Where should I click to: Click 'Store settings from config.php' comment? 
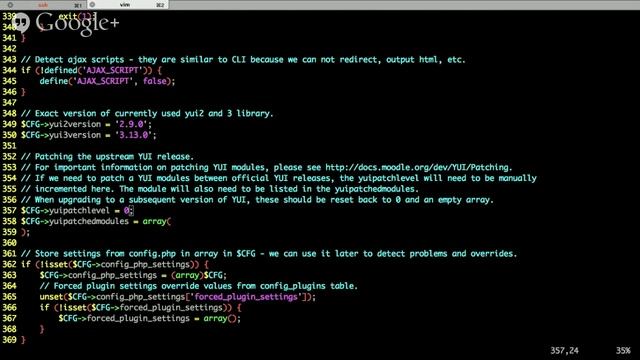pyautogui.click(x=269, y=253)
